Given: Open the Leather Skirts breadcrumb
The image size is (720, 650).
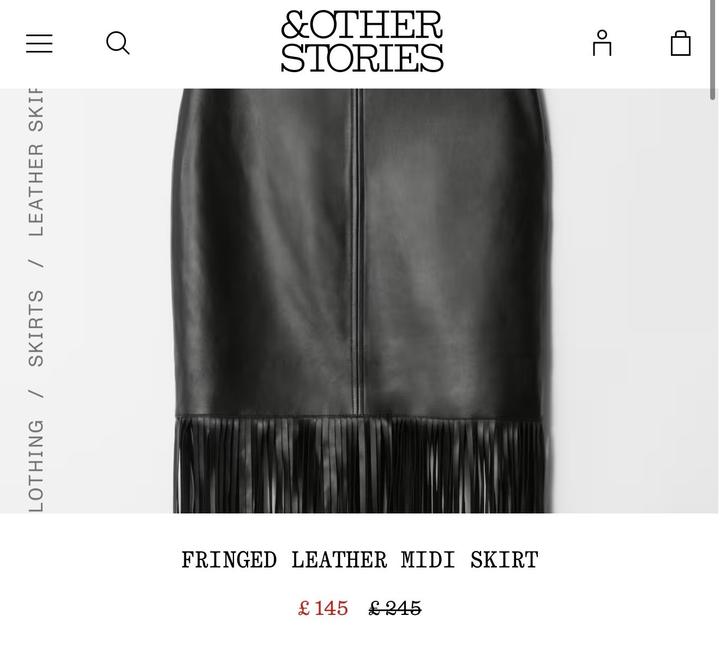Looking at the screenshot, I should [x=36, y=162].
